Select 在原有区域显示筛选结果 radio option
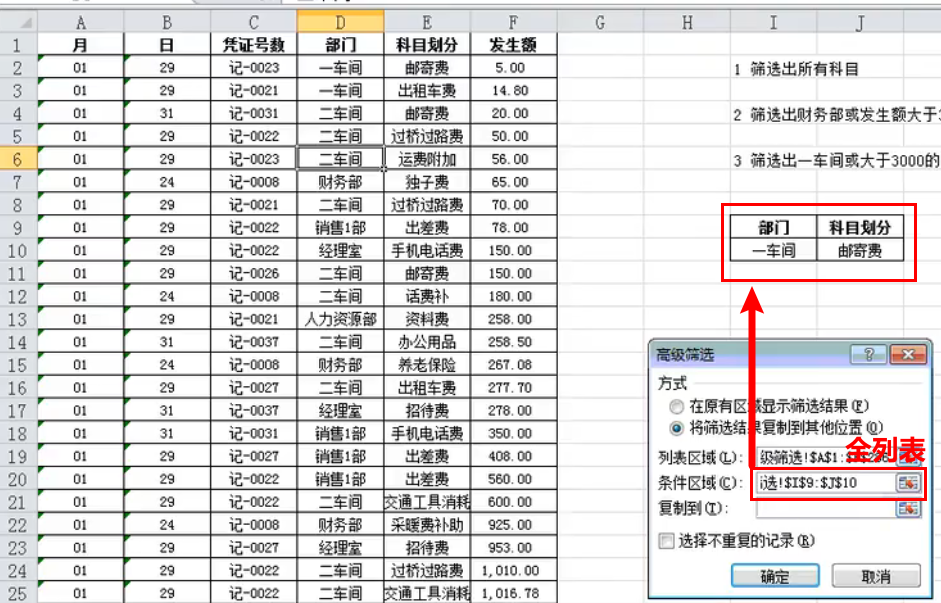 (678, 406)
